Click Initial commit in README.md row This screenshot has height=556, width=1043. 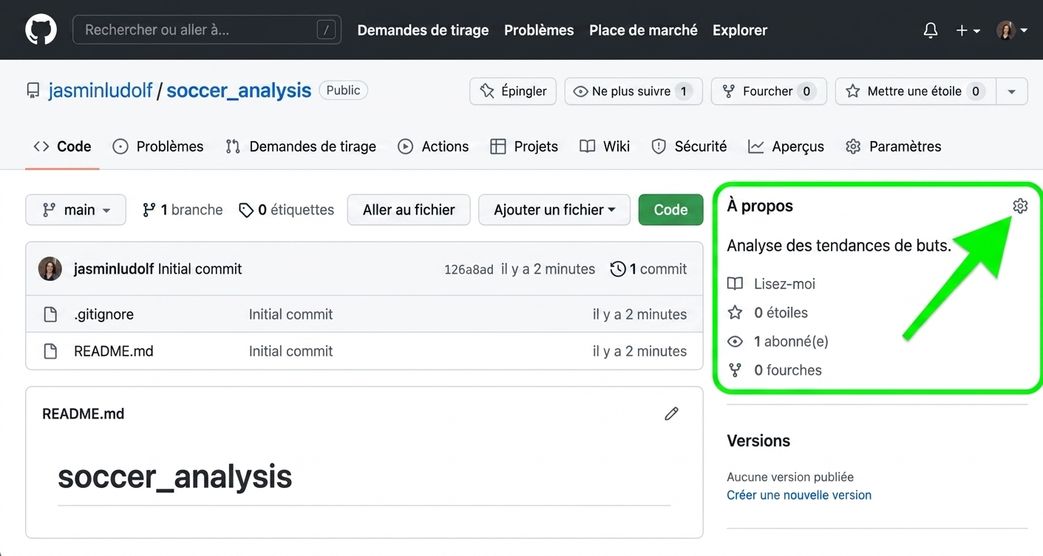(291, 351)
